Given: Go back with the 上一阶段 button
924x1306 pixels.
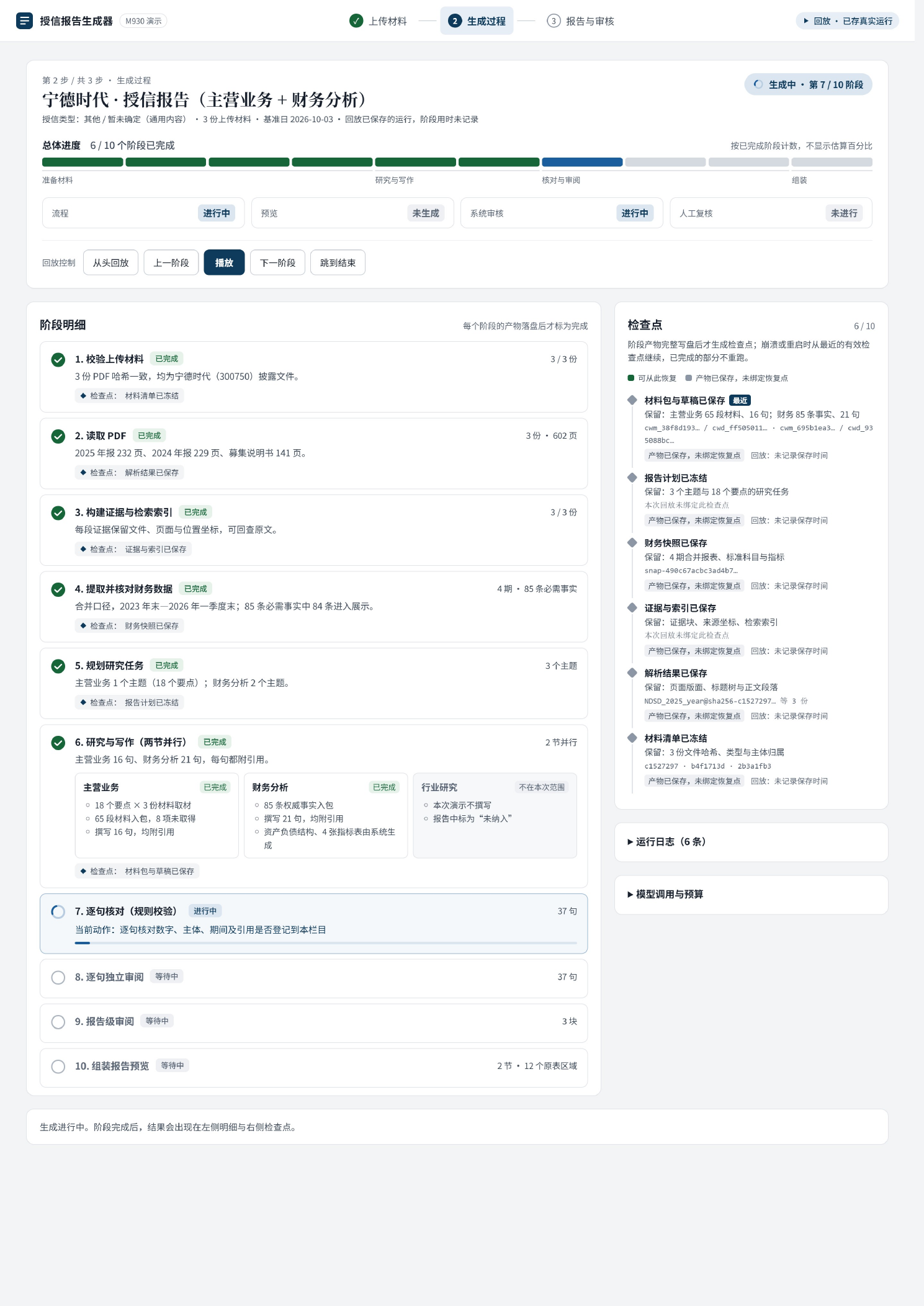Looking at the screenshot, I should [171, 263].
